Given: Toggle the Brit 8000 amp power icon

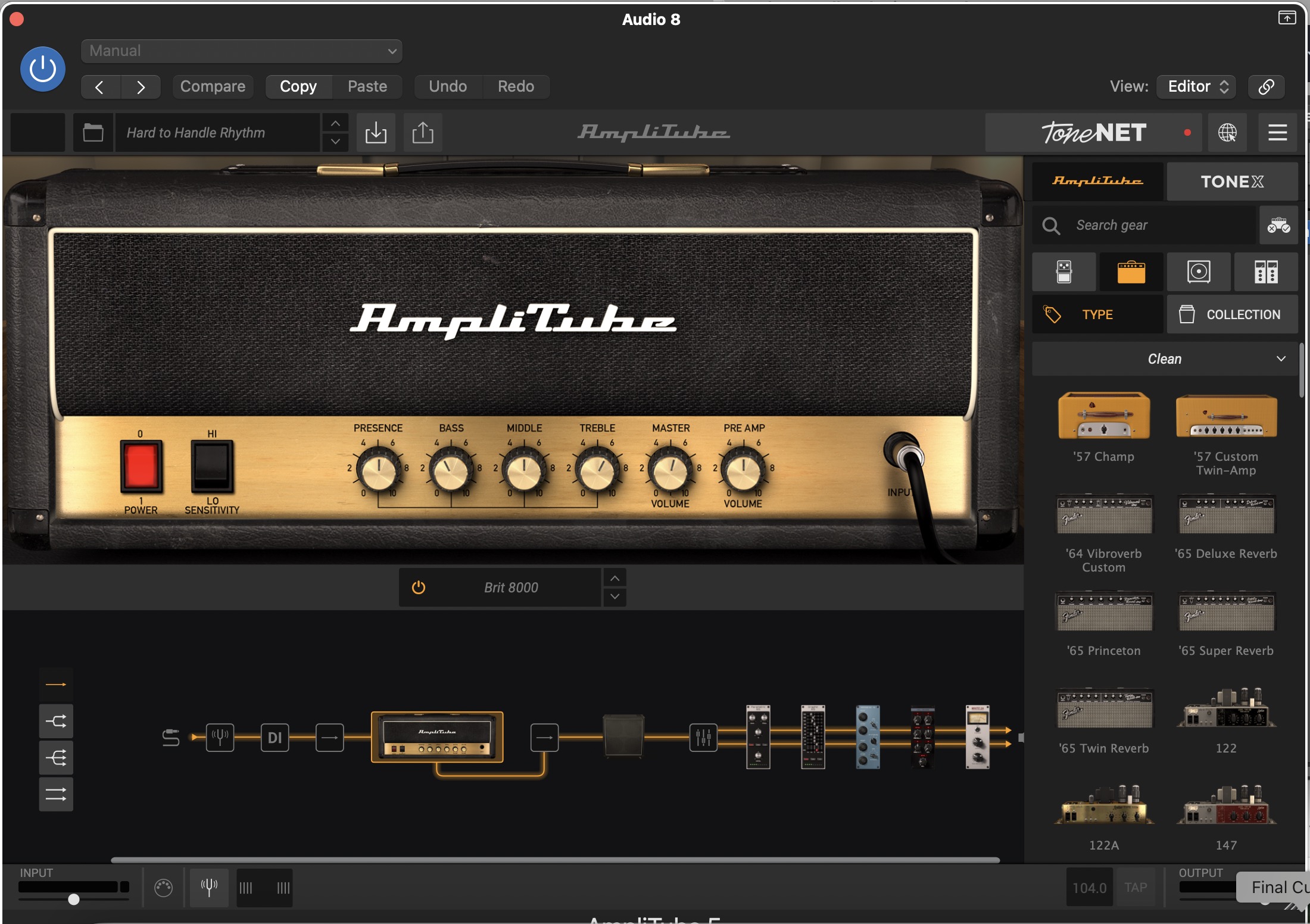Looking at the screenshot, I should (419, 588).
